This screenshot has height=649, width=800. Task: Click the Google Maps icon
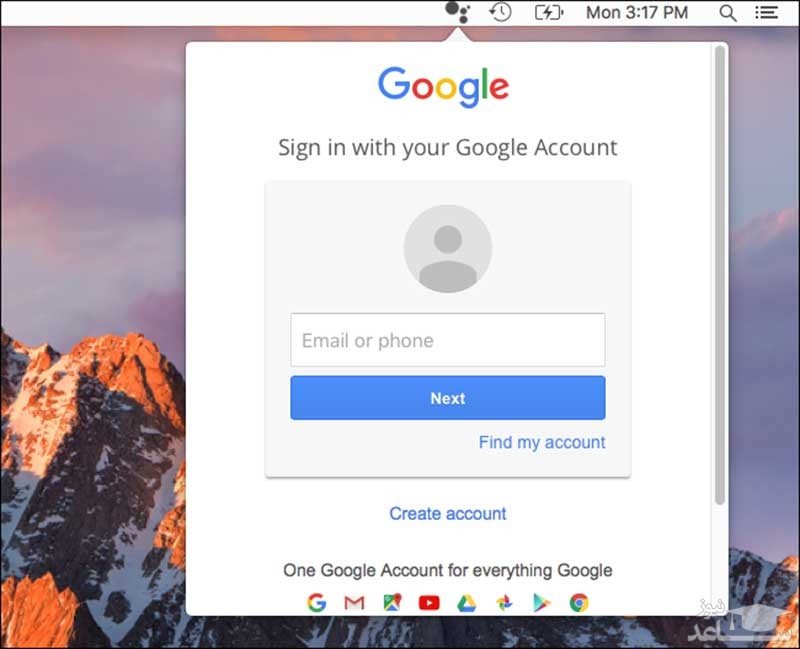(x=392, y=603)
